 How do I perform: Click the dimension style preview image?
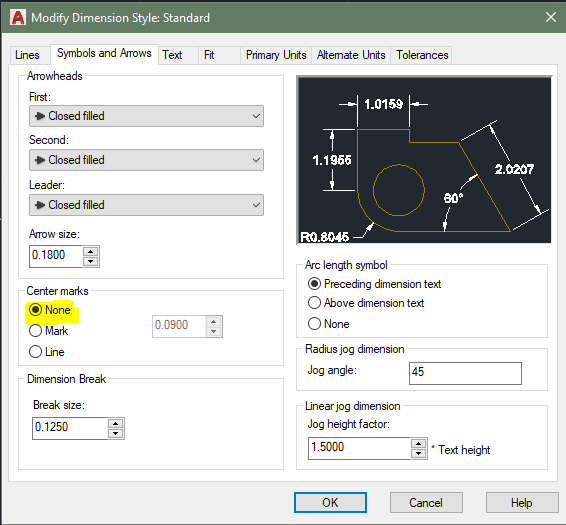click(424, 160)
